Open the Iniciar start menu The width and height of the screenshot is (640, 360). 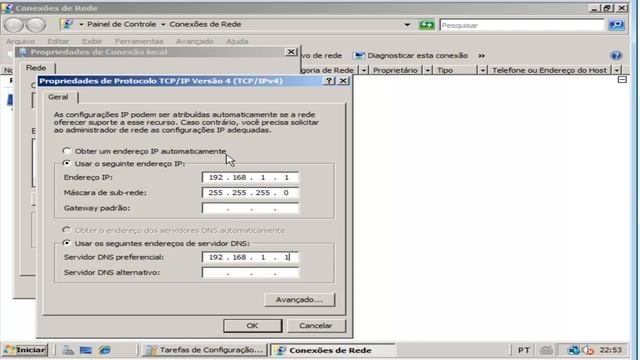25,350
